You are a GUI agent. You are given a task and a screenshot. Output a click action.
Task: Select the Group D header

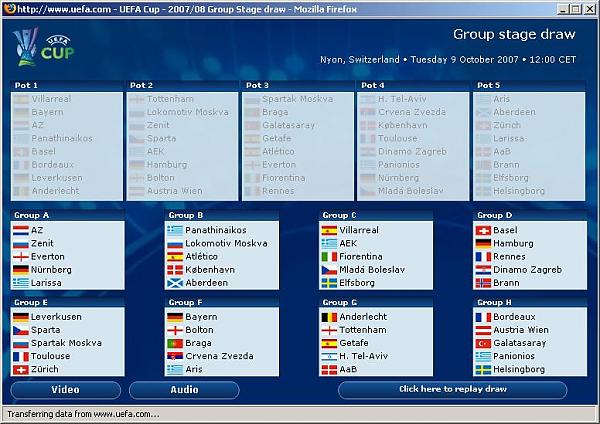click(x=497, y=215)
